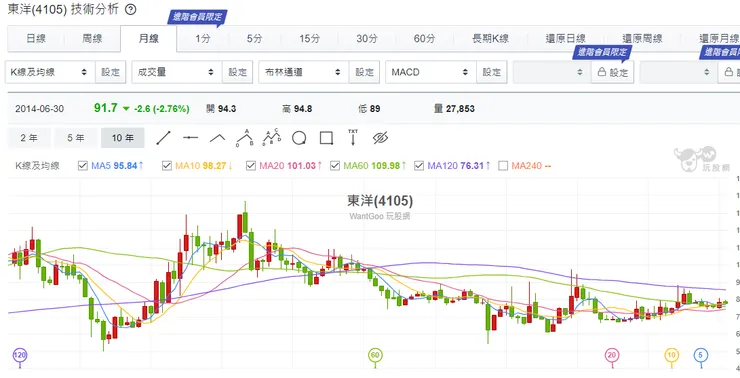
Task: Select the trend line drawing tool
Action: coord(163,138)
